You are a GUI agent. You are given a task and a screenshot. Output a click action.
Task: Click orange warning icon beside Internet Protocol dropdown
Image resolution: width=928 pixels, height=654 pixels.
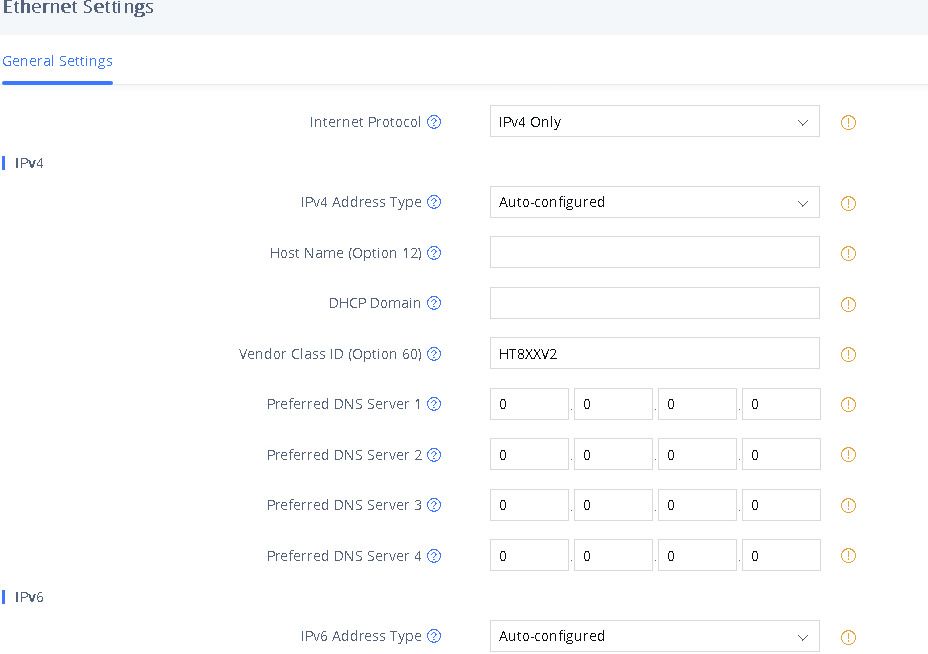[x=848, y=123]
